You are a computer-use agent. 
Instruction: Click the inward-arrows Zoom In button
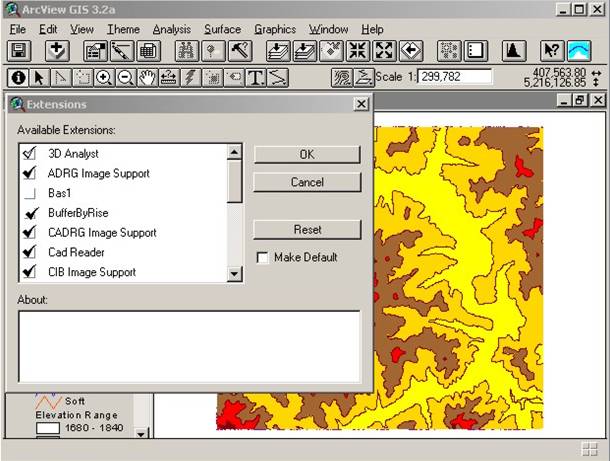click(358, 51)
